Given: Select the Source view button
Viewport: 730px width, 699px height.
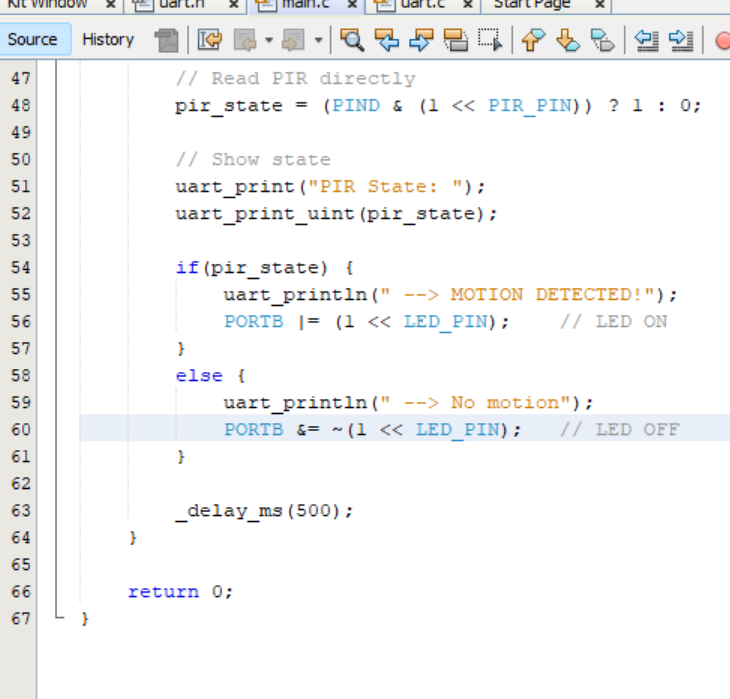Looking at the screenshot, I should click(x=33, y=39).
